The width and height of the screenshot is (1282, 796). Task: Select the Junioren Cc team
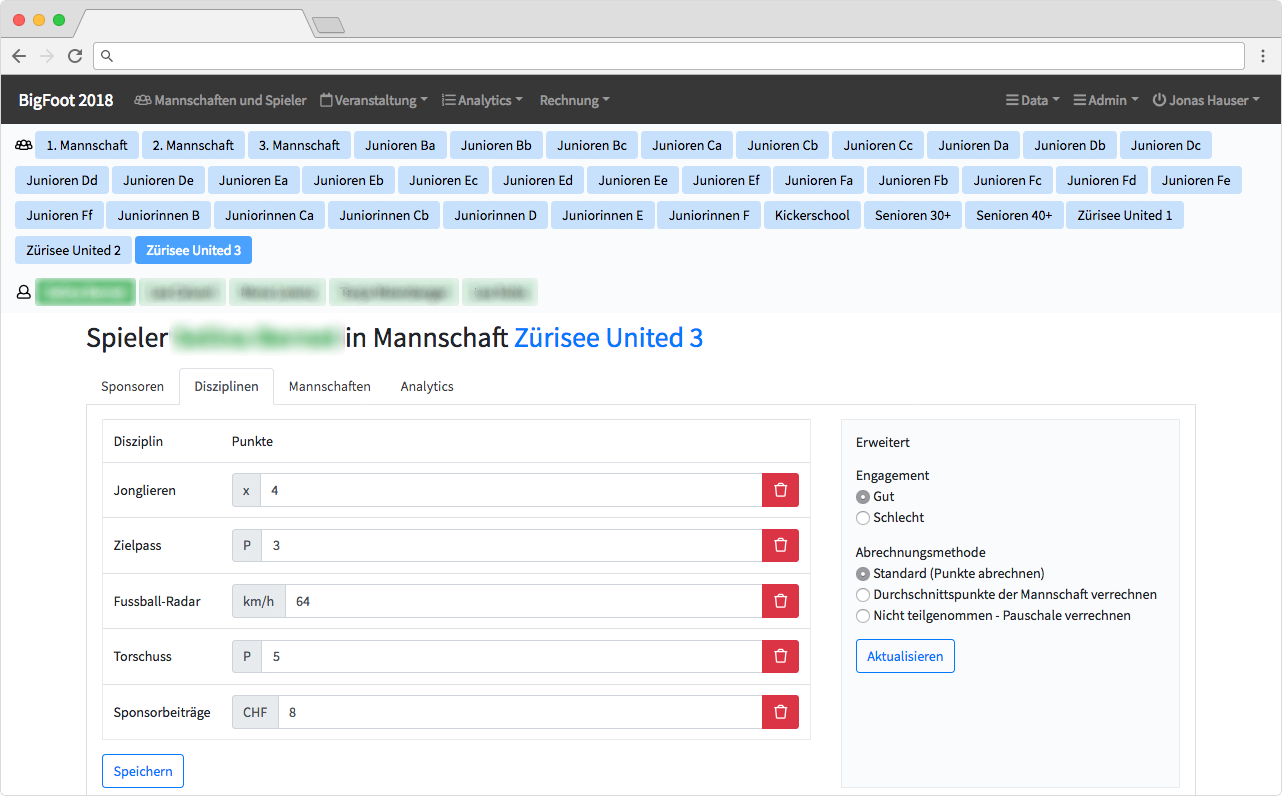878,145
